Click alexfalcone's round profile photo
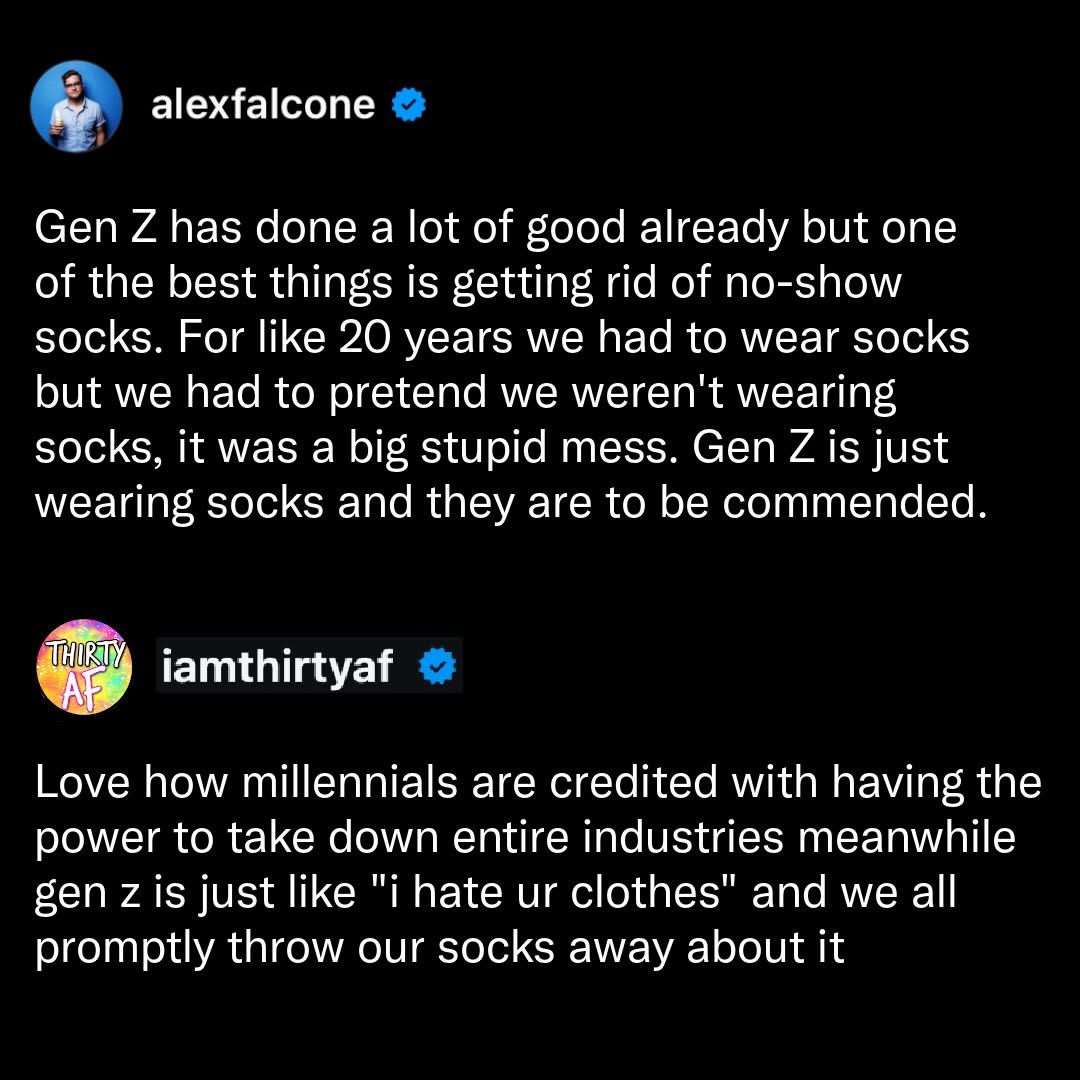 pos(76,106)
